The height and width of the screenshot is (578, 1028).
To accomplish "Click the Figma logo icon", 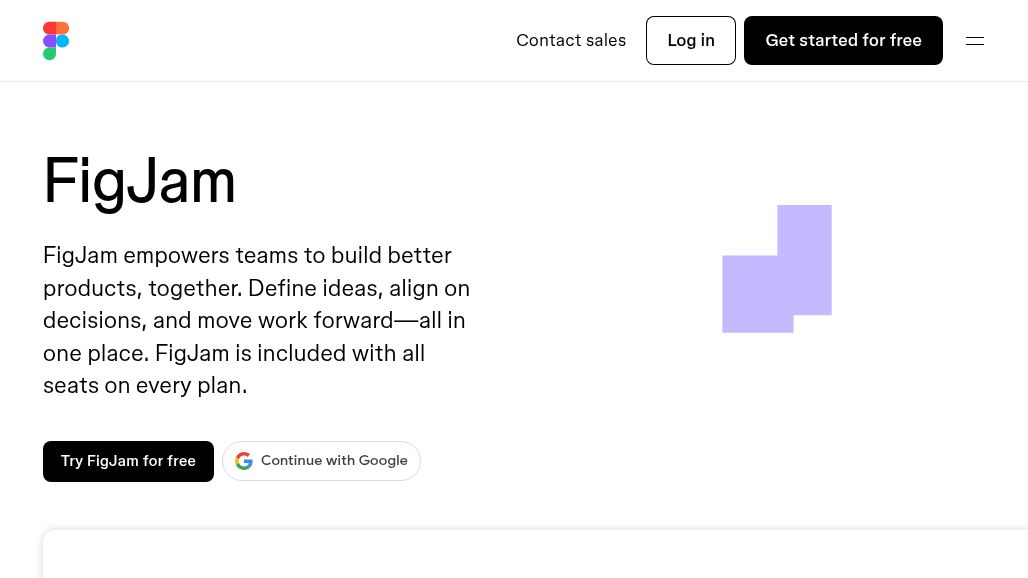I will [x=56, y=41].
